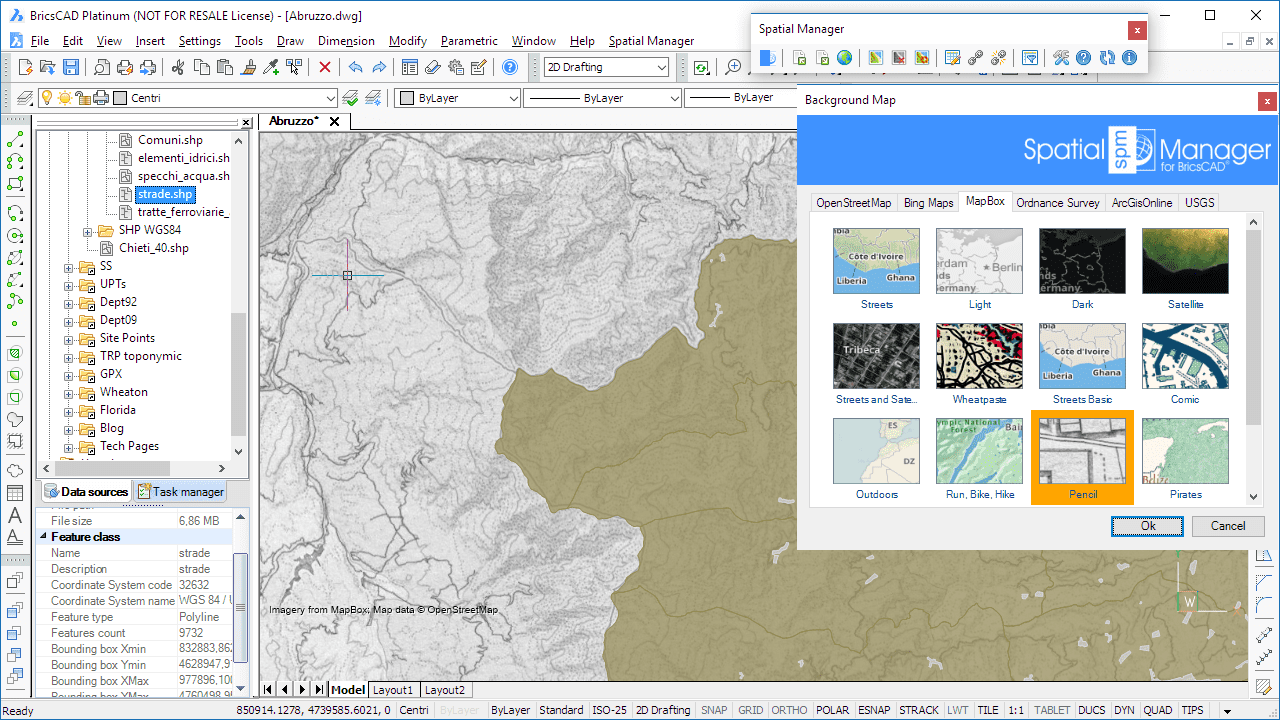
Task: Toggle LWT in the status bar
Action: click(958, 710)
